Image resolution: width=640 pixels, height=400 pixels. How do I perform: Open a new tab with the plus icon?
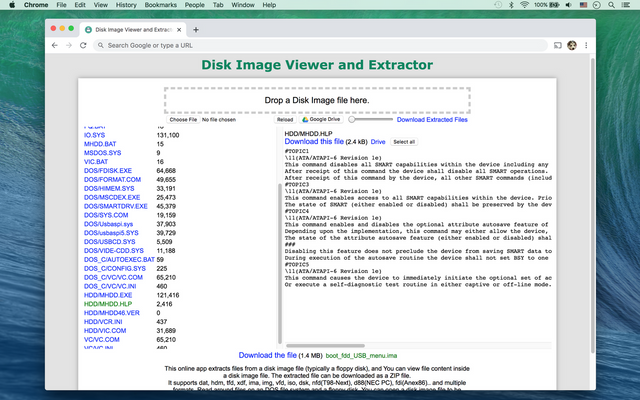pos(196,29)
